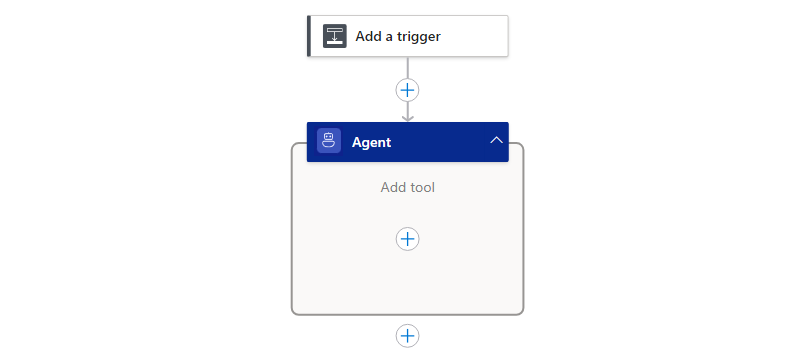The width and height of the screenshot is (800, 360).
Task: Collapse the Agent action with the chevron
Action: (x=496, y=140)
